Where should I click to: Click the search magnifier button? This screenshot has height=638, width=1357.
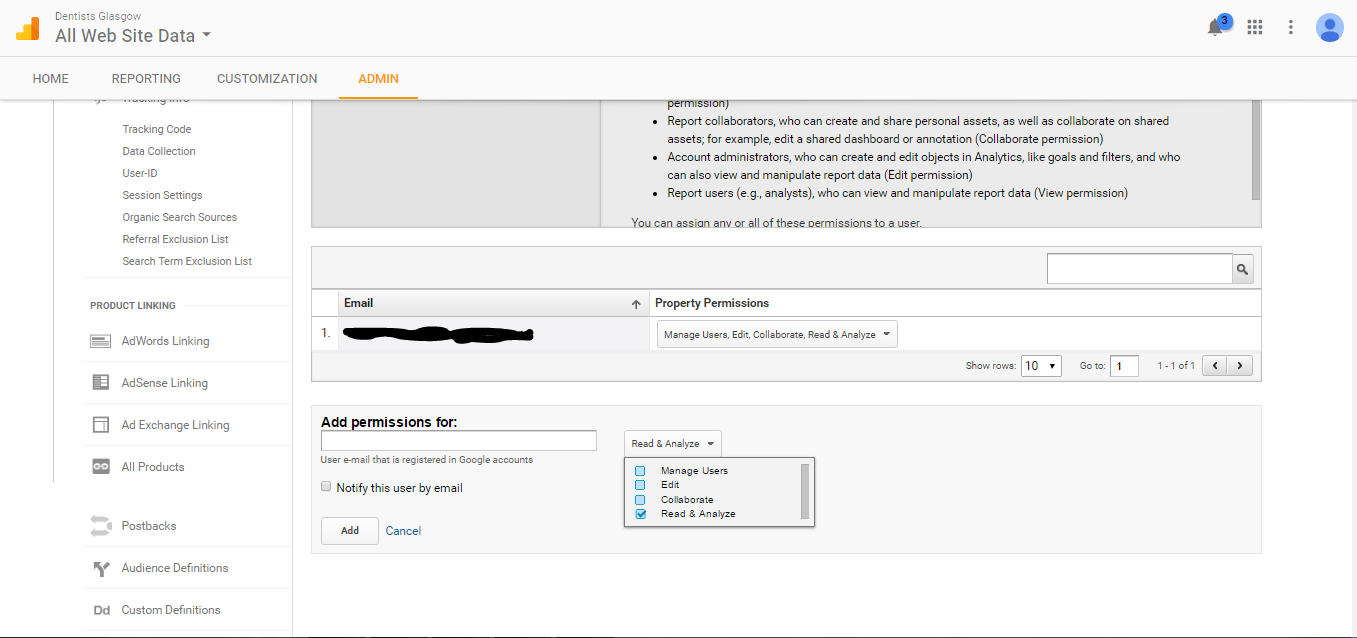[x=1242, y=269]
